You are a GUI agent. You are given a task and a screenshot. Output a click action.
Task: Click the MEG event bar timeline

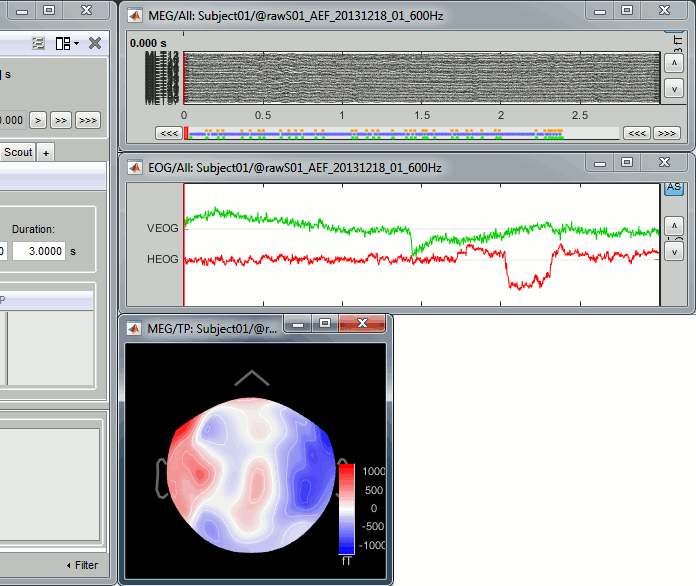(x=400, y=133)
